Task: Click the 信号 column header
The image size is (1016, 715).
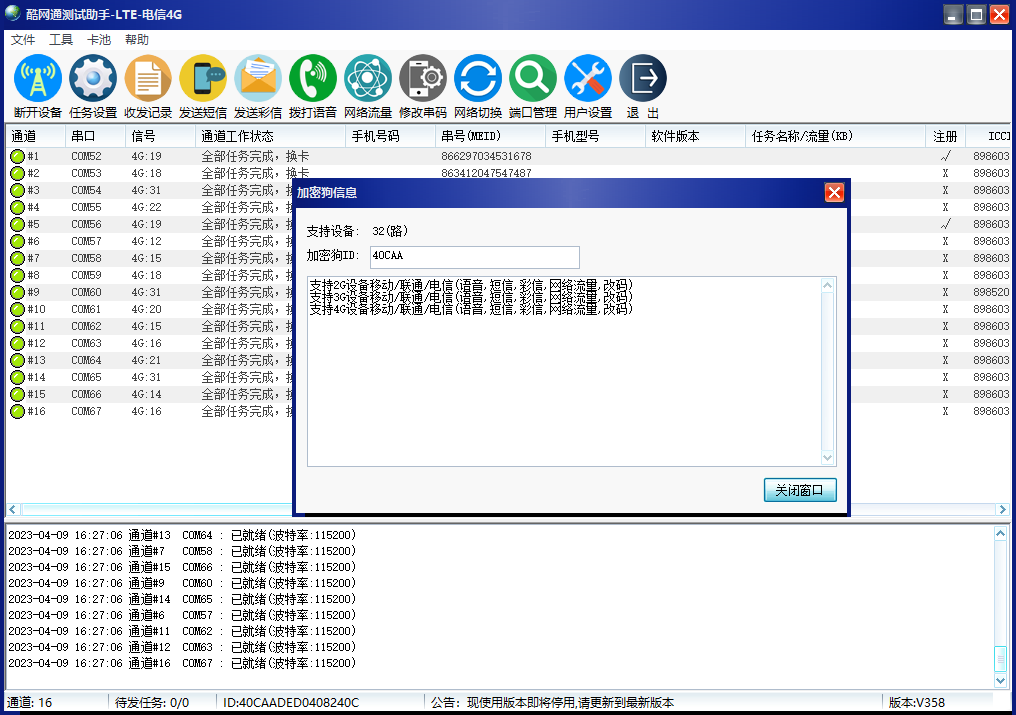Action: [160, 136]
